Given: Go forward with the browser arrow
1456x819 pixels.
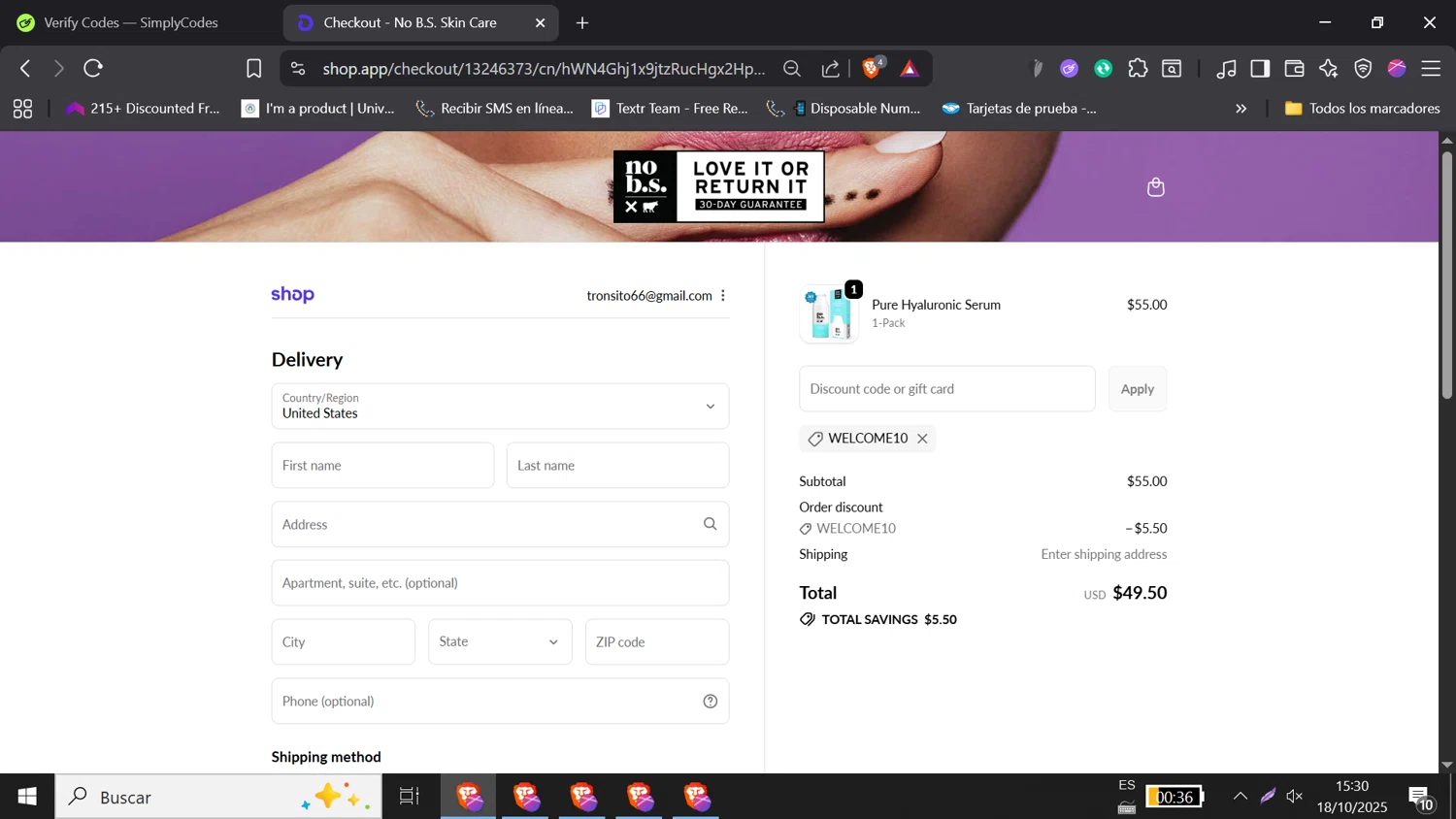Looking at the screenshot, I should 58,68.
